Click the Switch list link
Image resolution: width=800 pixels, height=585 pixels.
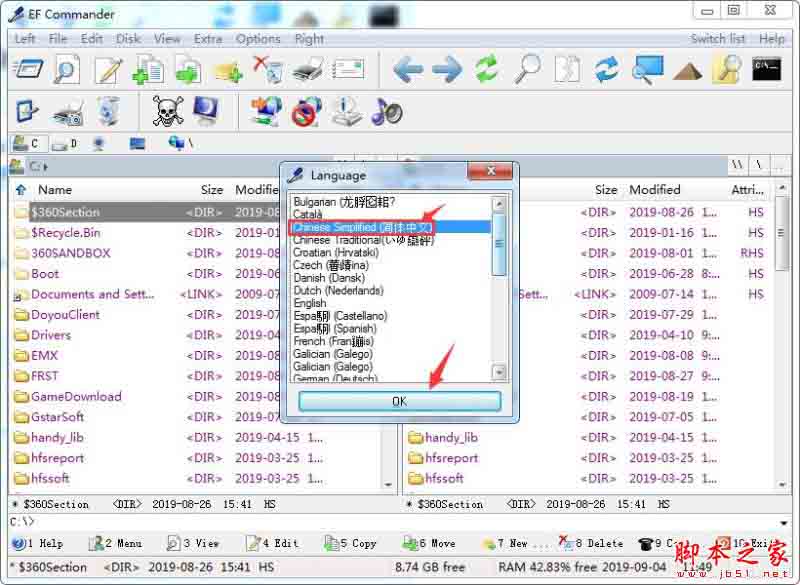tap(718, 39)
